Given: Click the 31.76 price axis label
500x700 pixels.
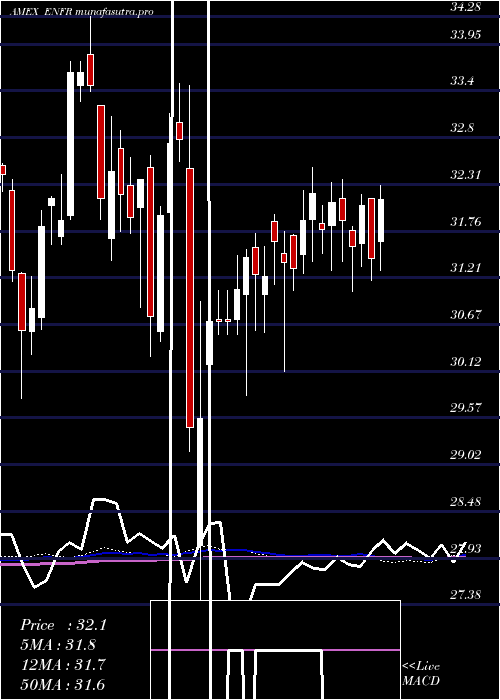Looking at the screenshot, I should [465, 221].
